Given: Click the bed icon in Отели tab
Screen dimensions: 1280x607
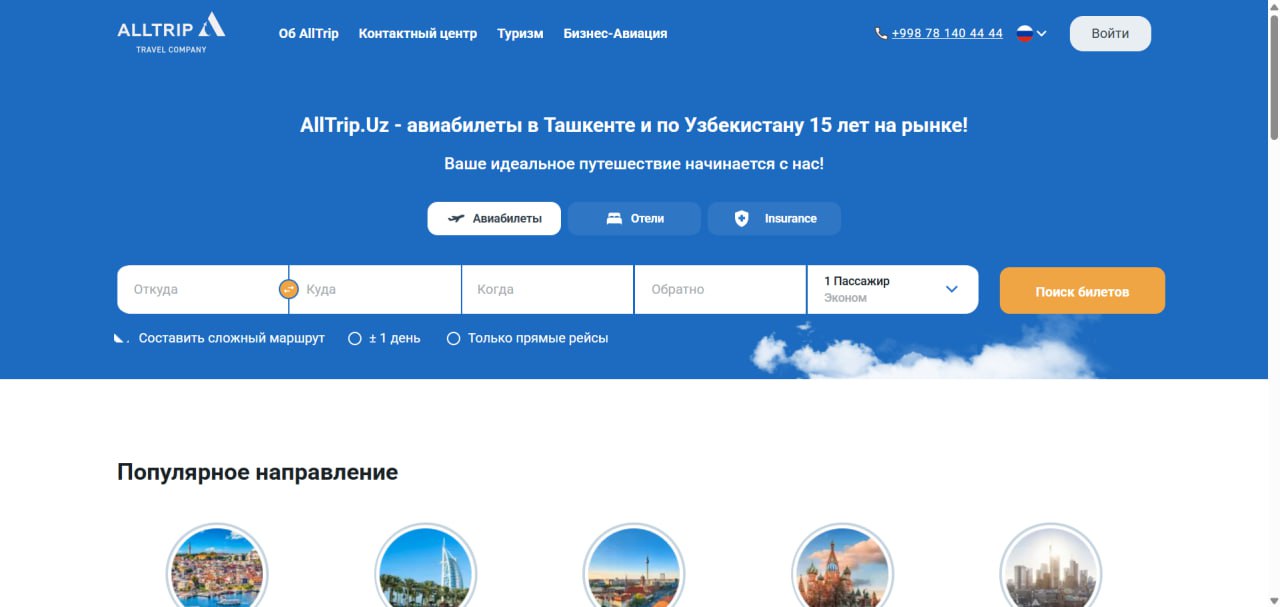Looking at the screenshot, I should [614, 218].
